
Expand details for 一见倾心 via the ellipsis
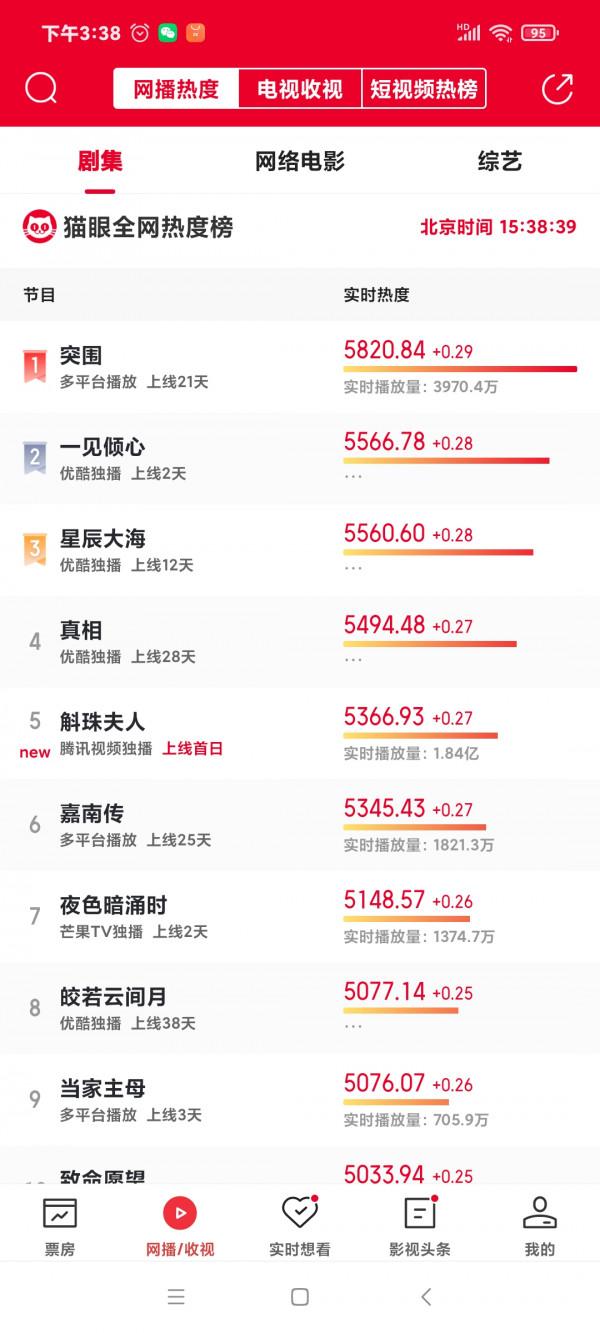352,475
